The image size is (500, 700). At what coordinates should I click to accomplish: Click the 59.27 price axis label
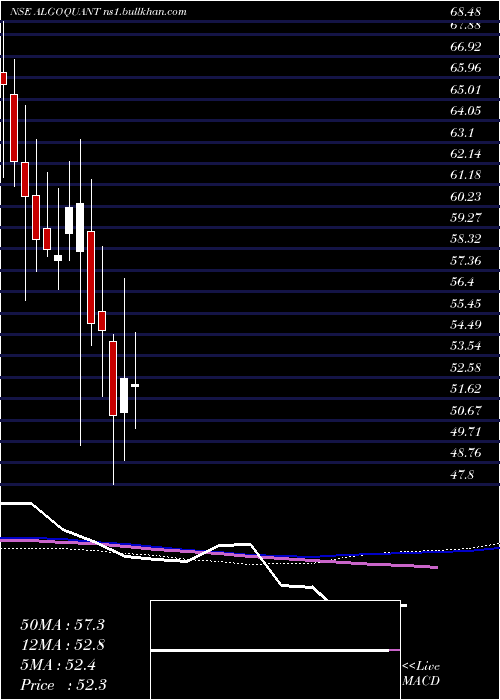tap(466, 218)
